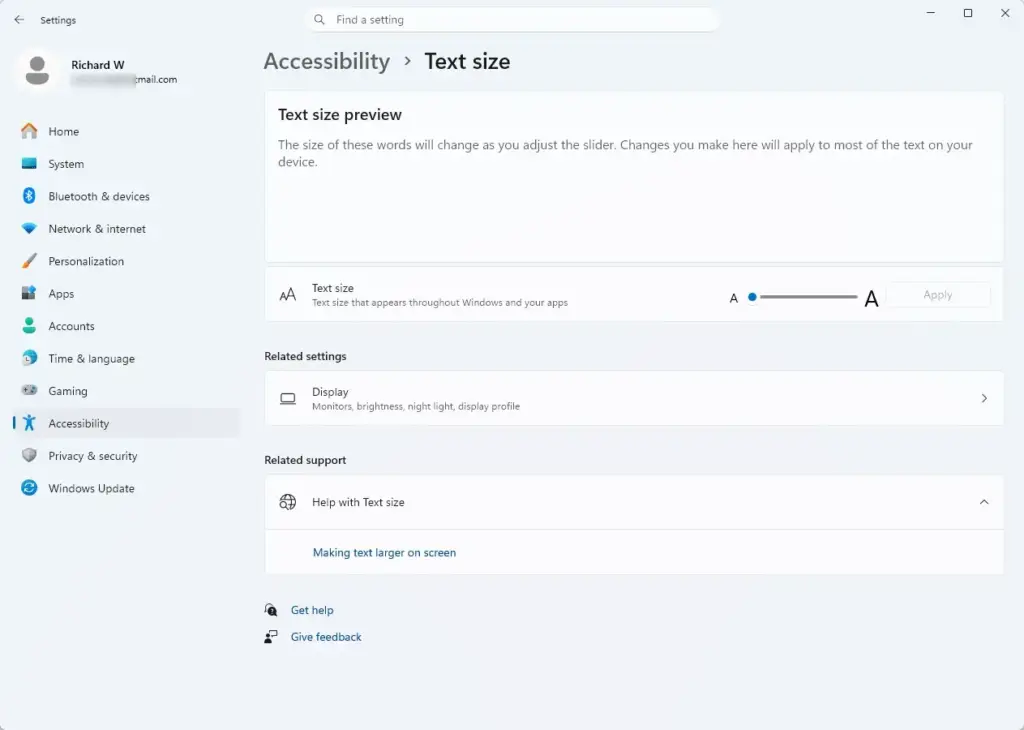Screen dimensions: 1024x730
Task: Click the Home house icon
Action: [x=29, y=131]
